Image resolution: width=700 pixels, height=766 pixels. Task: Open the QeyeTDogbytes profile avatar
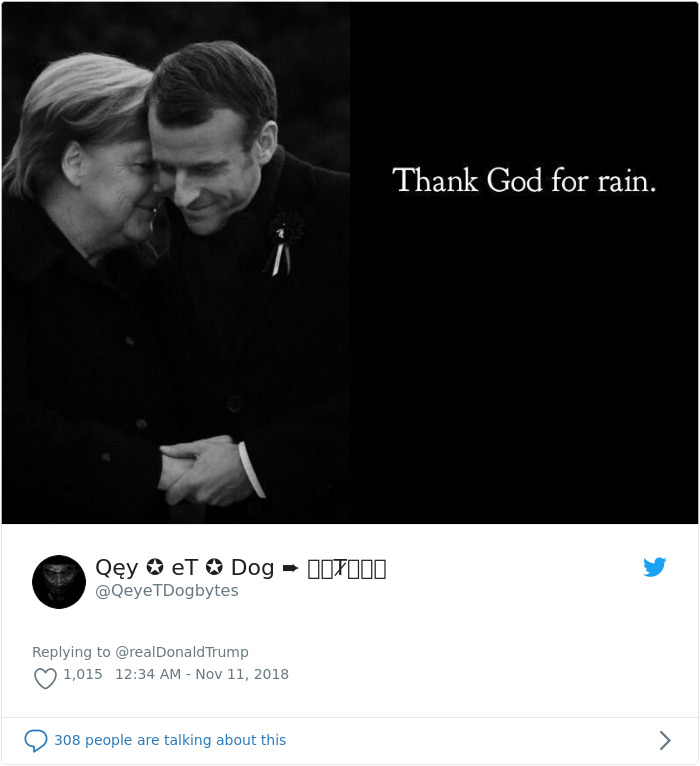[59, 582]
